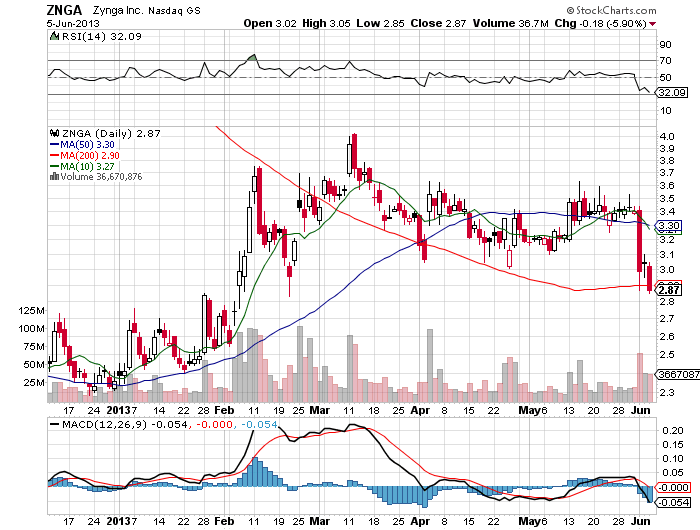Click the ZNGA (Daily) 2.87 legend

click(111, 133)
